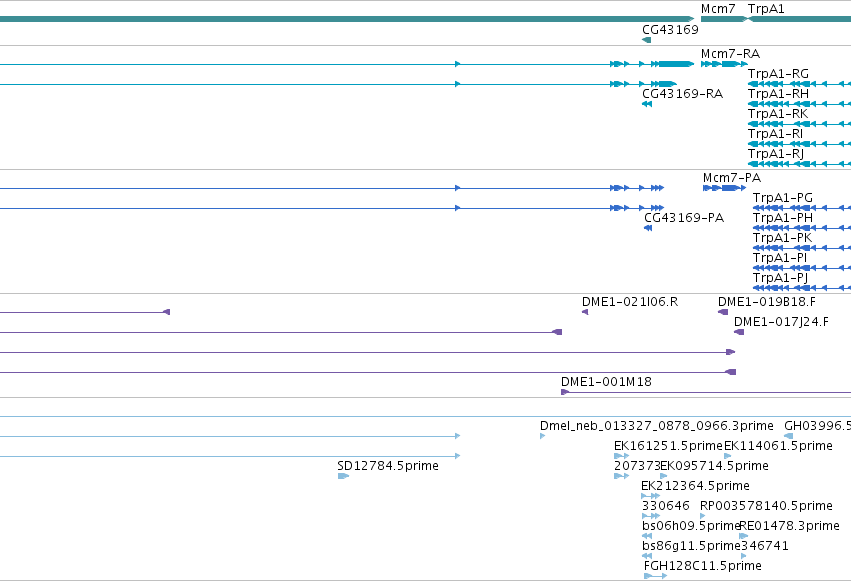Click the EK212364.5prime EST label

tap(695, 486)
